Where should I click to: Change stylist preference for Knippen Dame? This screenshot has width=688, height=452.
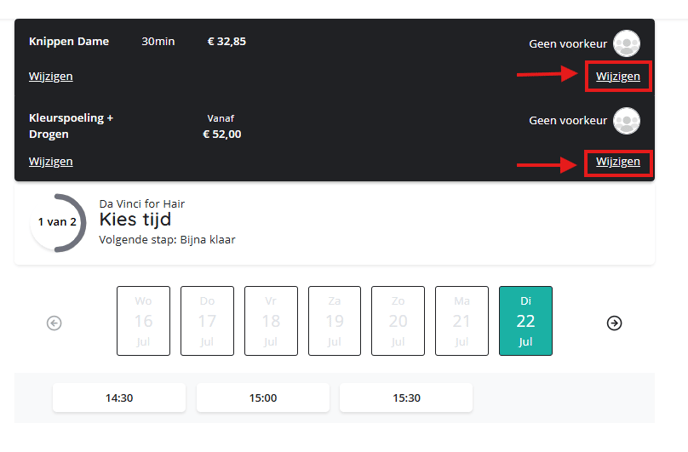(x=618, y=77)
